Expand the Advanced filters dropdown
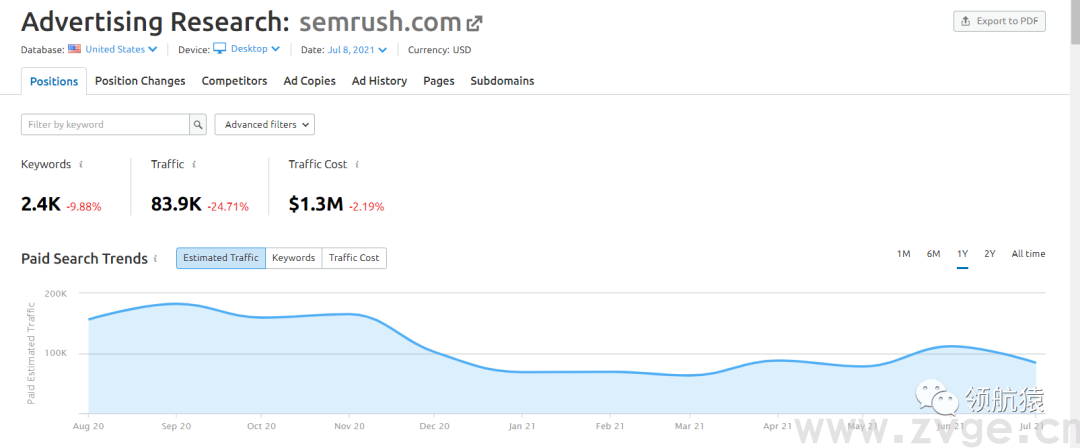The height and width of the screenshot is (448, 1080). pyautogui.click(x=265, y=125)
